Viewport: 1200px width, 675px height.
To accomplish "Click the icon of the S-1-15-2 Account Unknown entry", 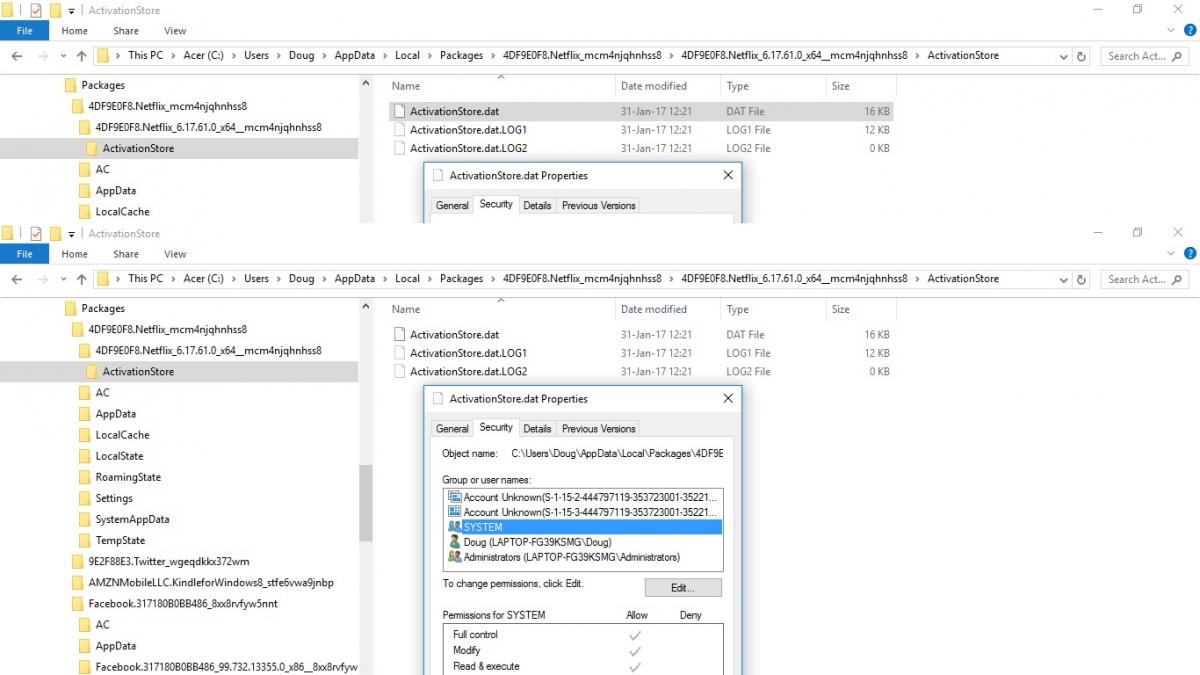I will pos(455,497).
